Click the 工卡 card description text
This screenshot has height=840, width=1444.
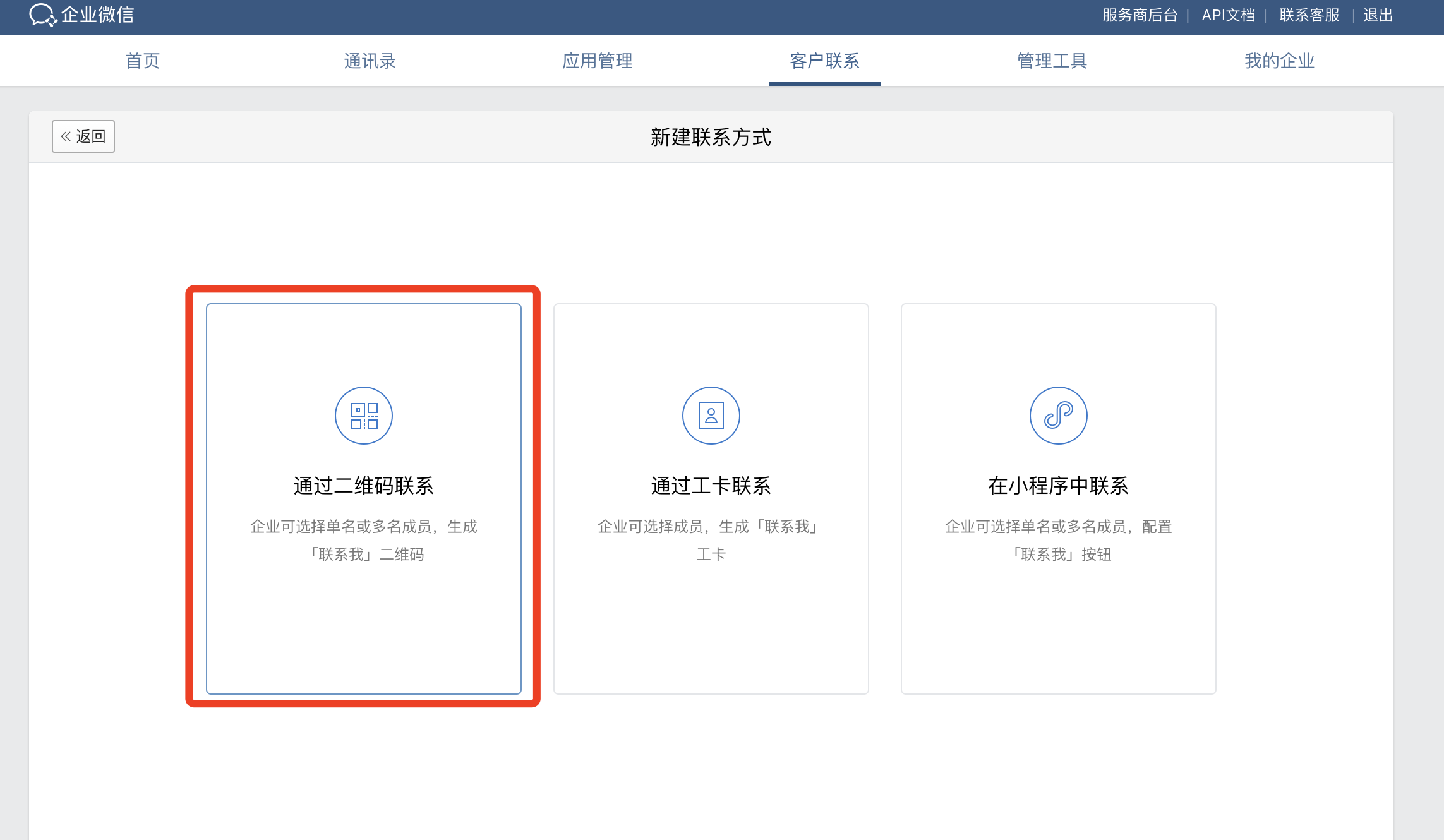[x=711, y=540]
